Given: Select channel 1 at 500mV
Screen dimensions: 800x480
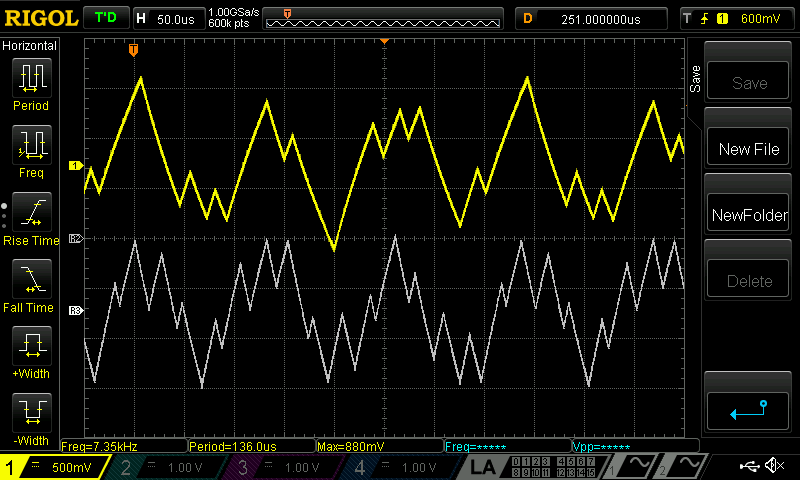Looking at the screenshot, I should click(54, 467).
